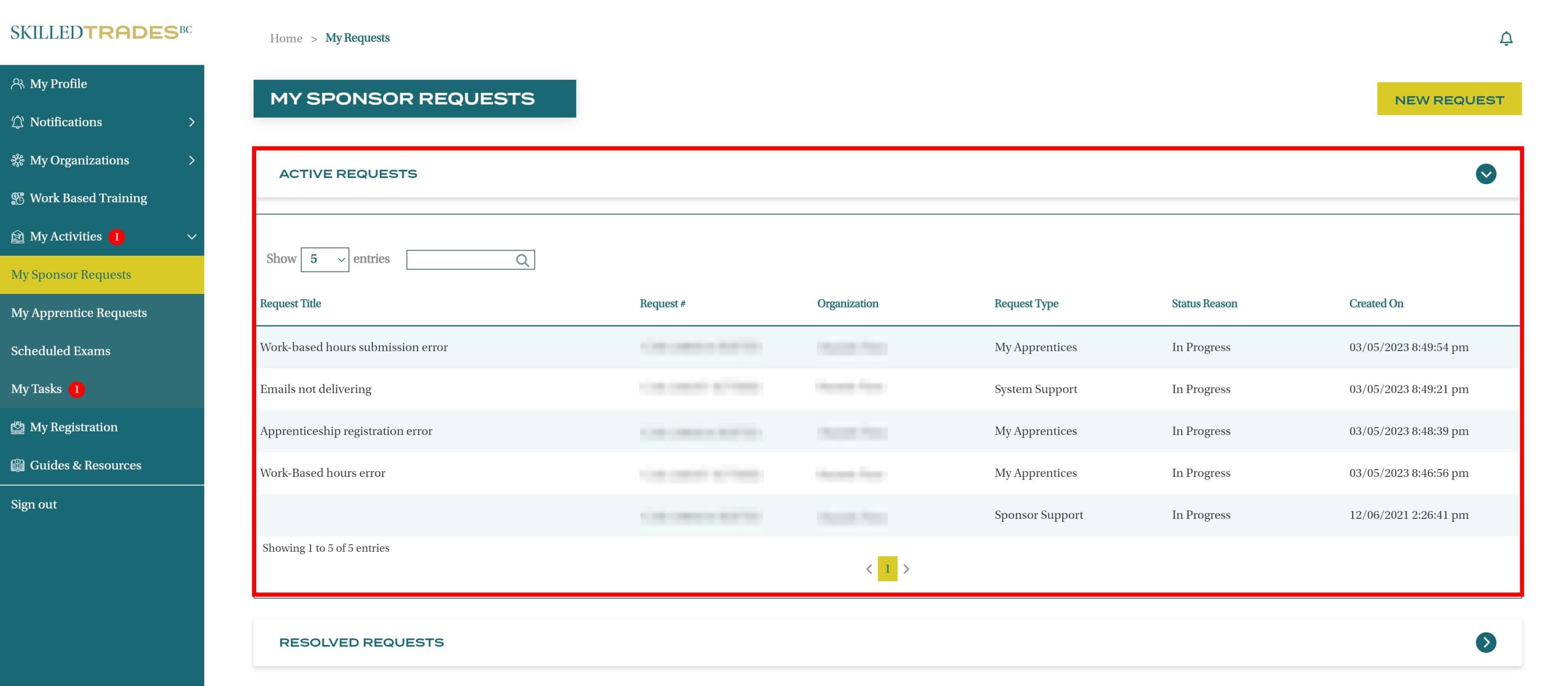1568x686 pixels.
Task: Collapse the My Activities menu
Action: (191, 237)
